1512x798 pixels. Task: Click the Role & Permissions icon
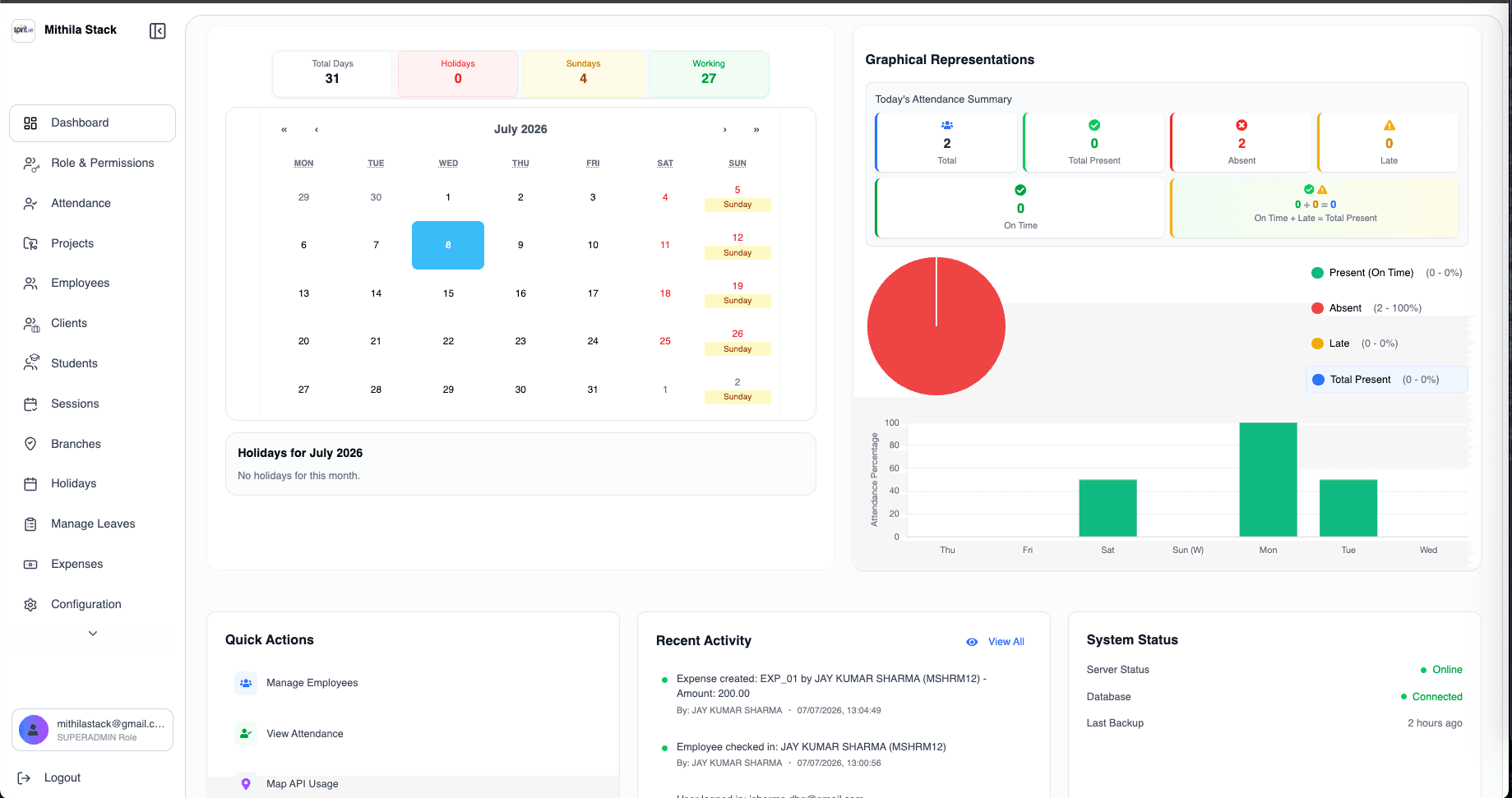tap(31, 164)
